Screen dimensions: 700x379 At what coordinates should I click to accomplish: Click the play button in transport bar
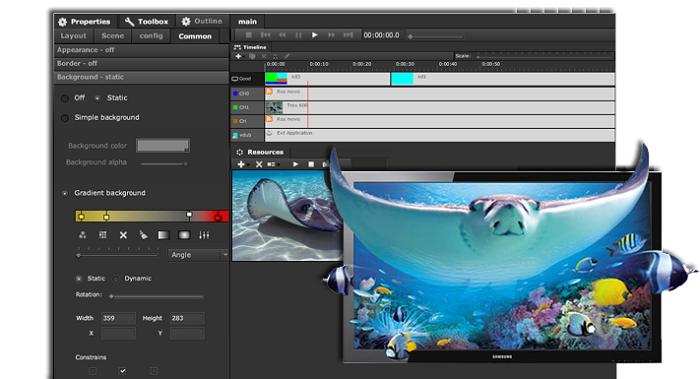tap(314, 35)
